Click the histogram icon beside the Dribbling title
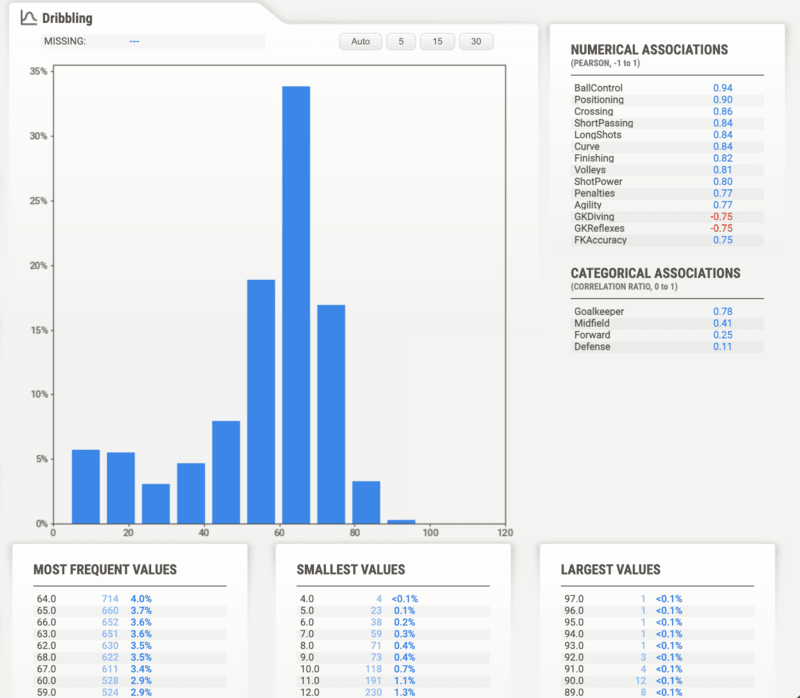Image resolution: width=800 pixels, height=698 pixels. point(29,18)
